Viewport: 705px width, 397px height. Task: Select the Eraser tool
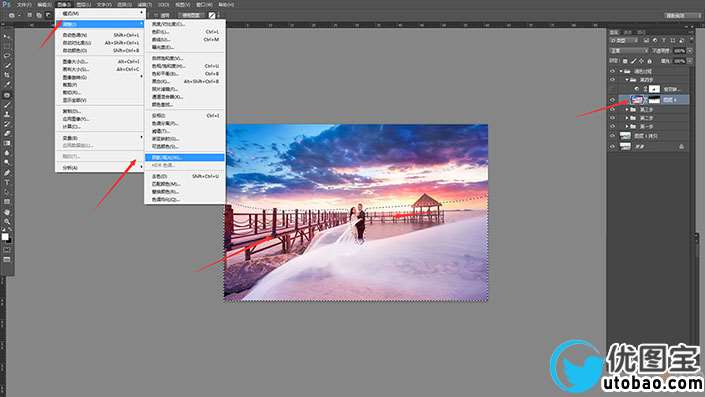pyautogui.click(x=7, y=134)
